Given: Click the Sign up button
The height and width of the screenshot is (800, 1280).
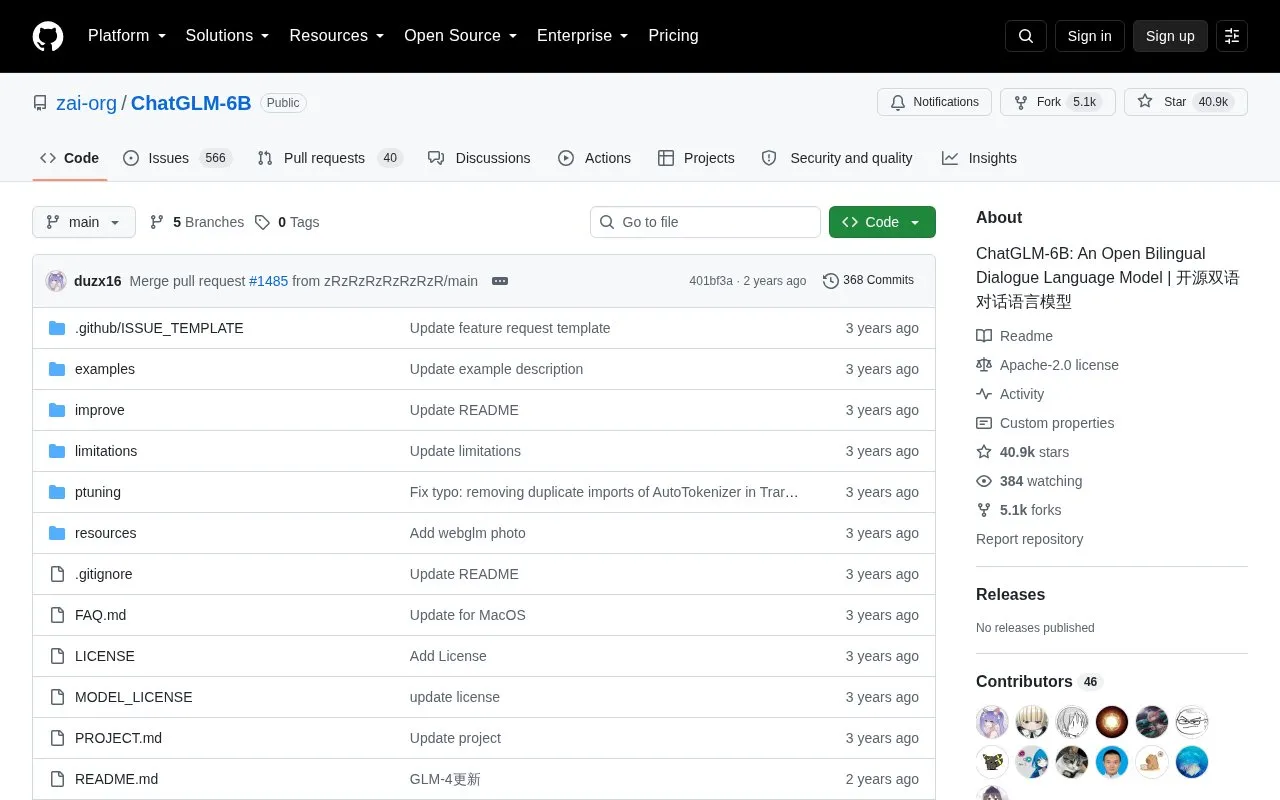Looking at the screenshot, I should pyautogui.click(x=1170, y=36).
